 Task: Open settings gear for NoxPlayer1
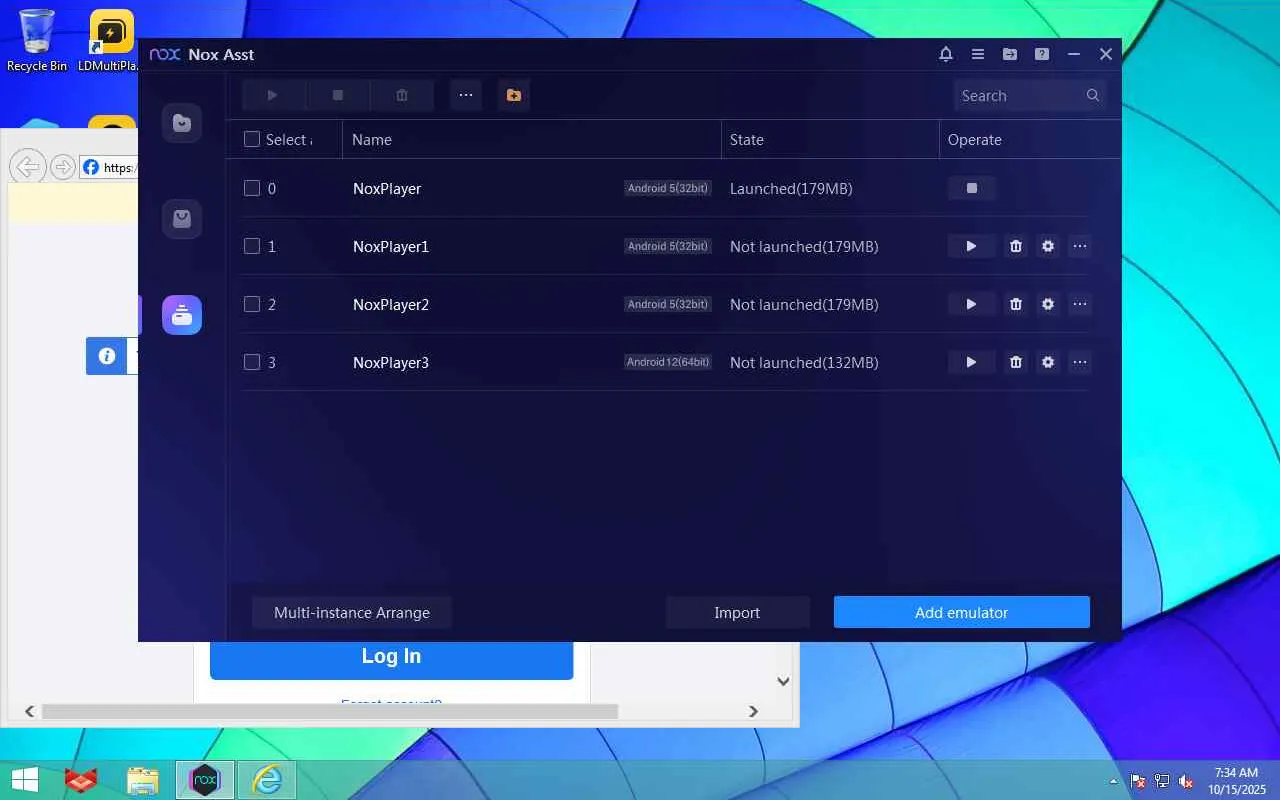[1048, 246]
